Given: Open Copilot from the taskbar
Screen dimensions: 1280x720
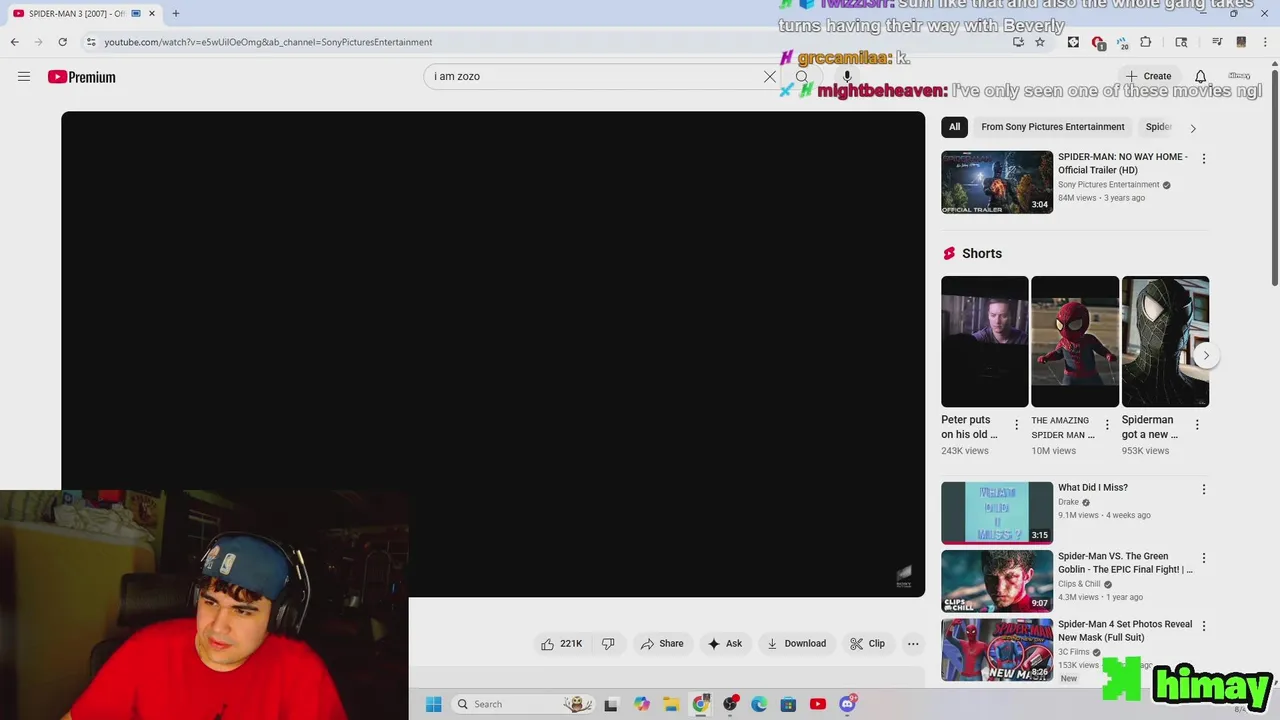Looking at the screenshot, I should pyautogui.click(x=641, y=704).
